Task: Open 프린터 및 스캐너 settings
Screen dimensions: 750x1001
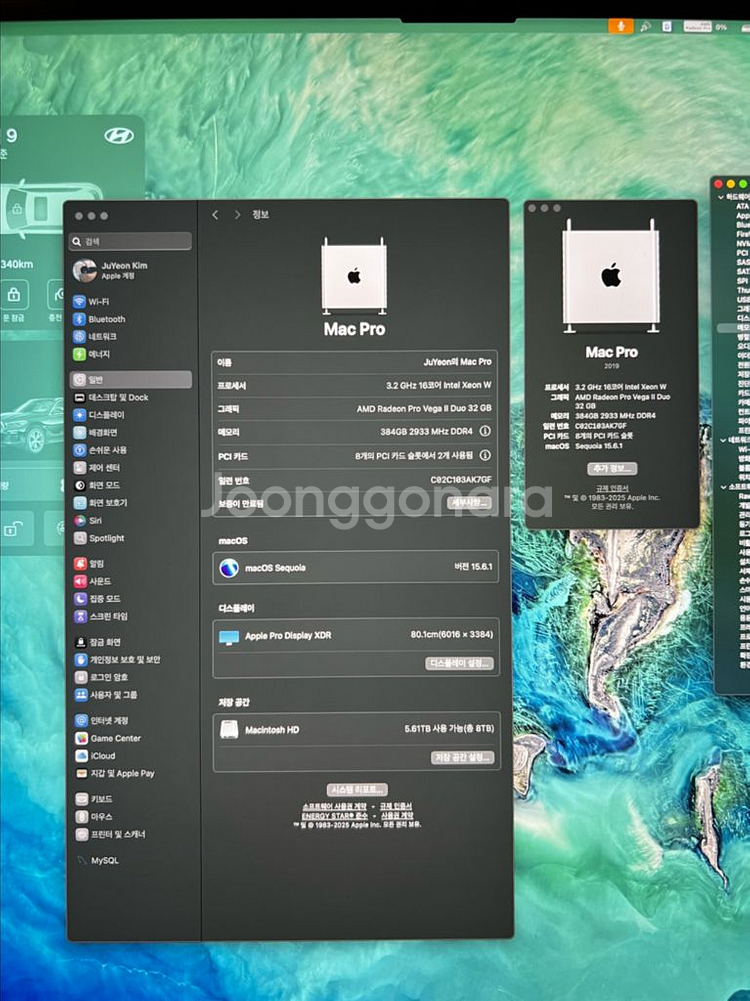Action: 131,834
